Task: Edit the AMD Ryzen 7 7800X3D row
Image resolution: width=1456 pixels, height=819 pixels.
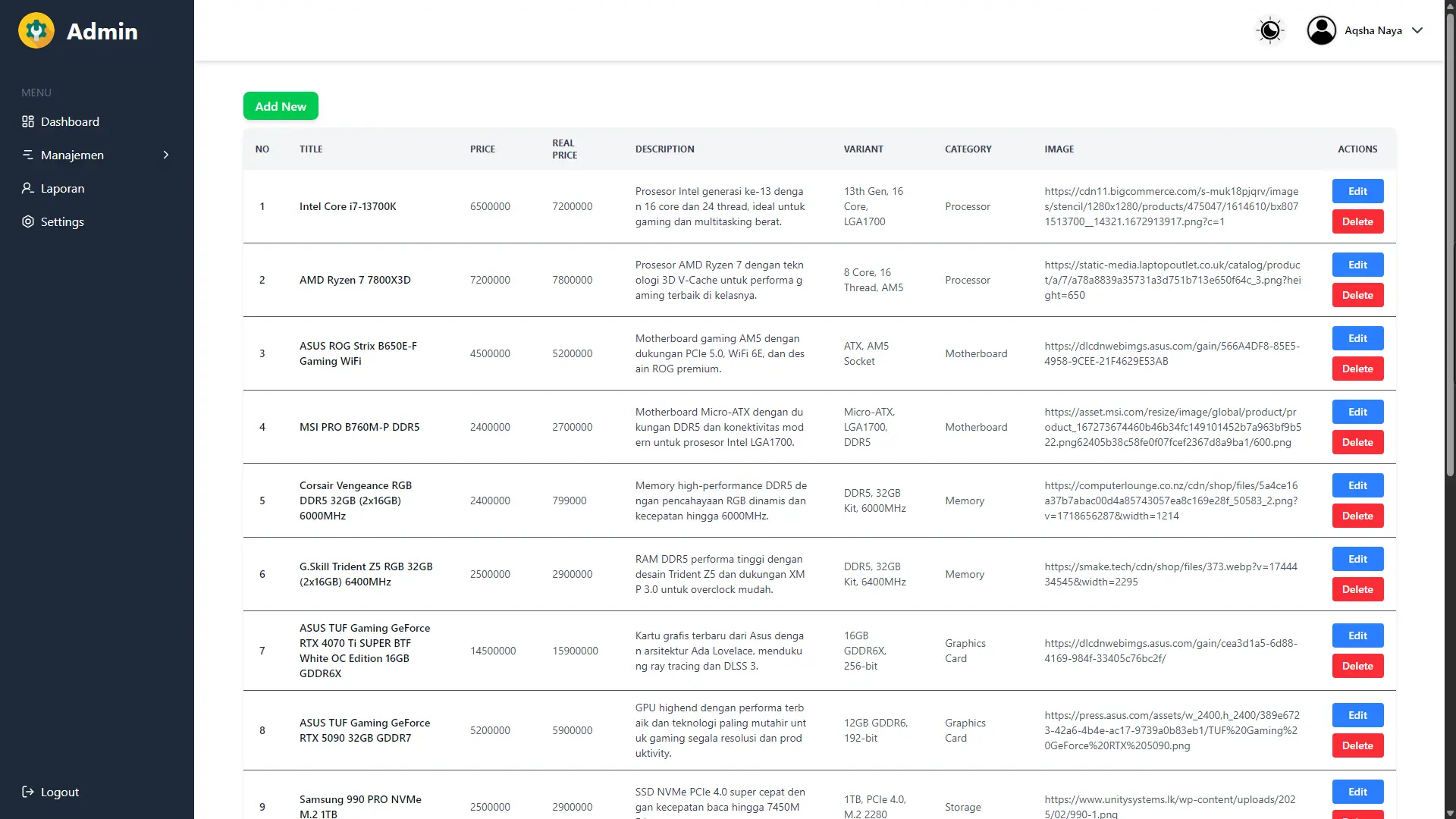Action: (1357, 265)
